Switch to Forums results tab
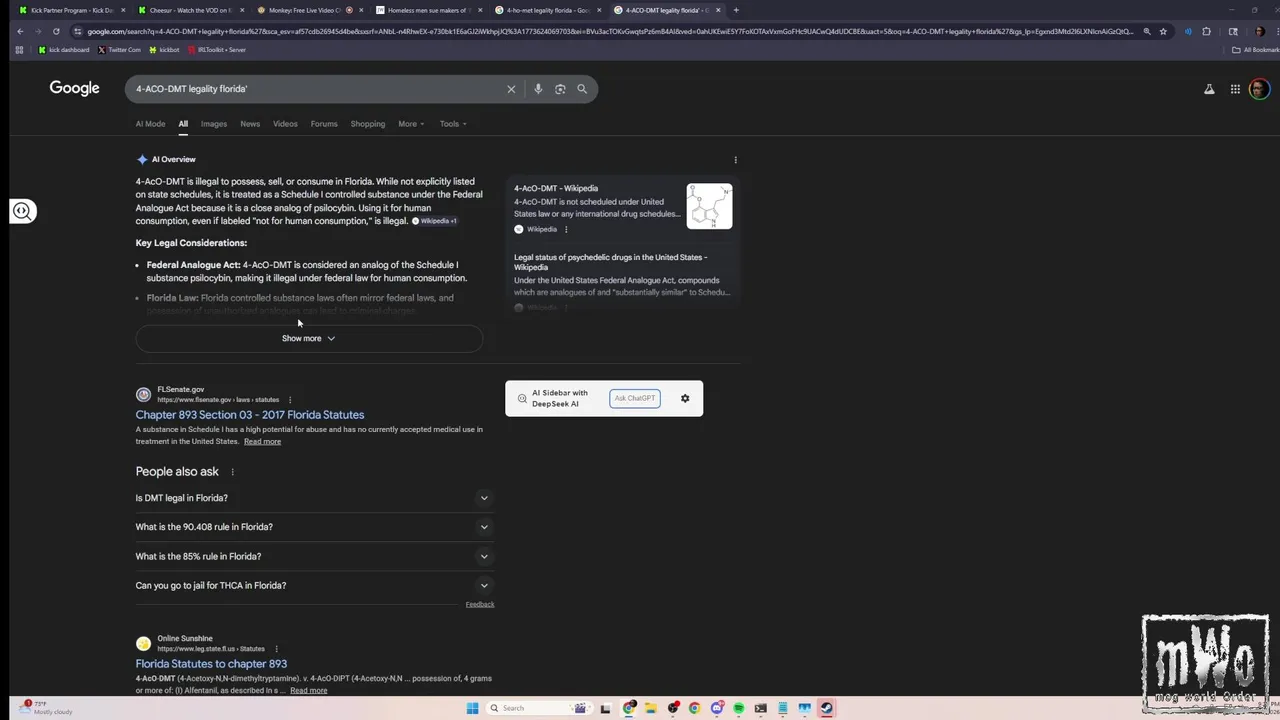The height and width of the screenshot is (720, 1280). click(x=324, y=124)
